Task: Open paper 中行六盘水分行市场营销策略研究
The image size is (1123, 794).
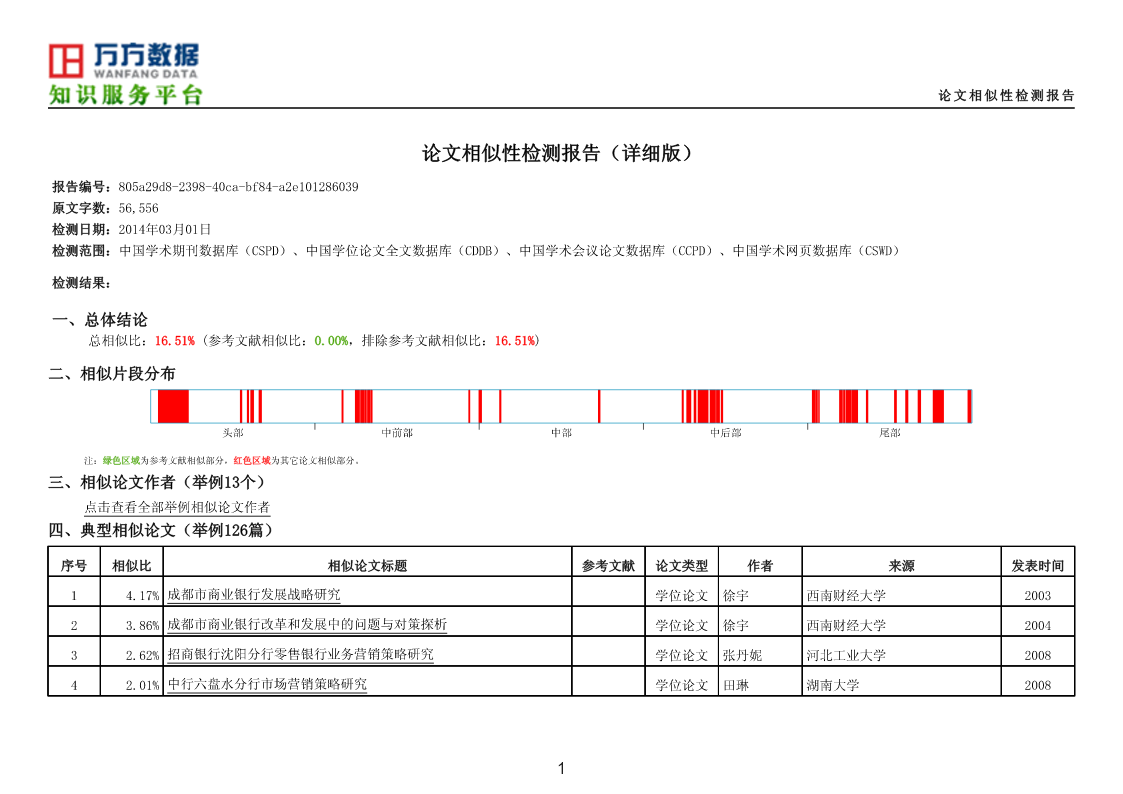Action: click(266, 684)
